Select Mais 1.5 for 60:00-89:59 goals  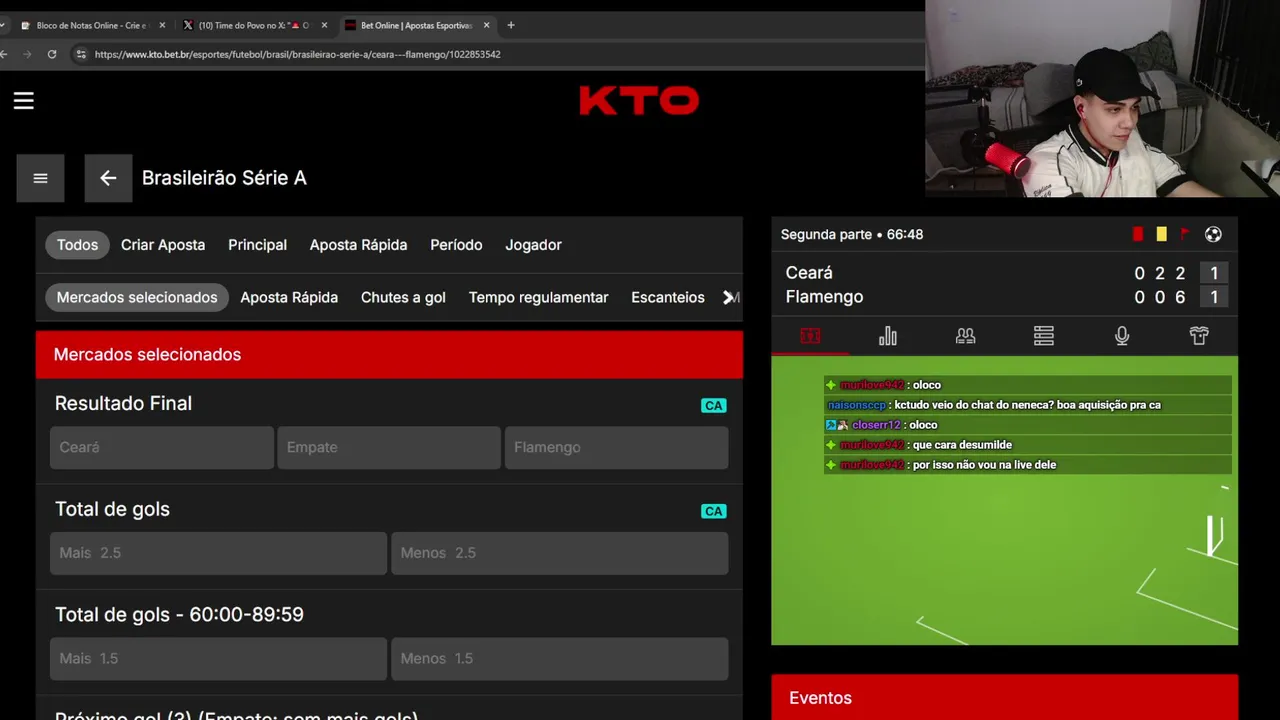218,659
